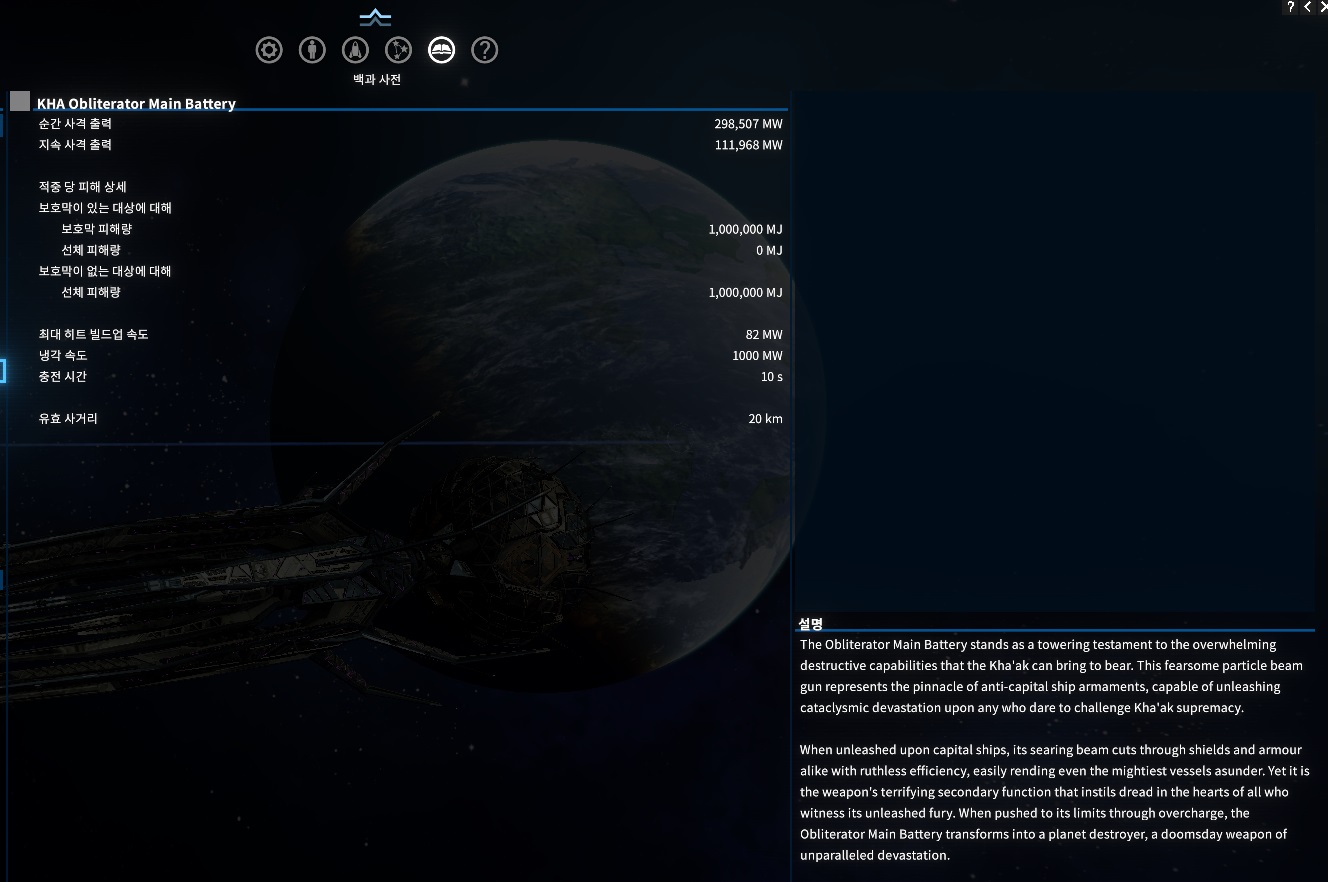Viewport: 1328px width, 882px height.
Task: Click the 설명 description heading
Action: 811,623
